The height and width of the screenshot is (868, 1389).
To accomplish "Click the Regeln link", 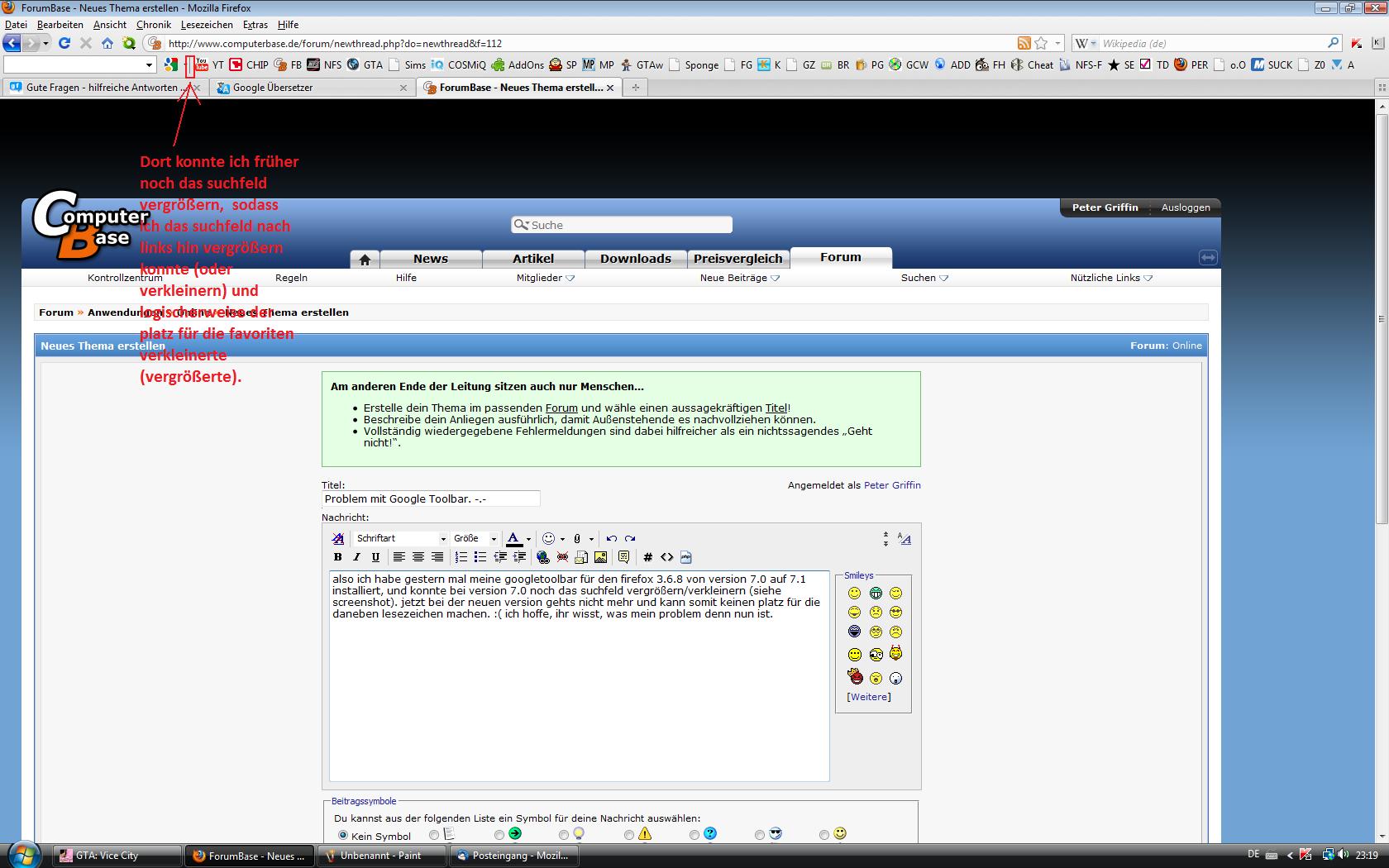I will [291, 278].
